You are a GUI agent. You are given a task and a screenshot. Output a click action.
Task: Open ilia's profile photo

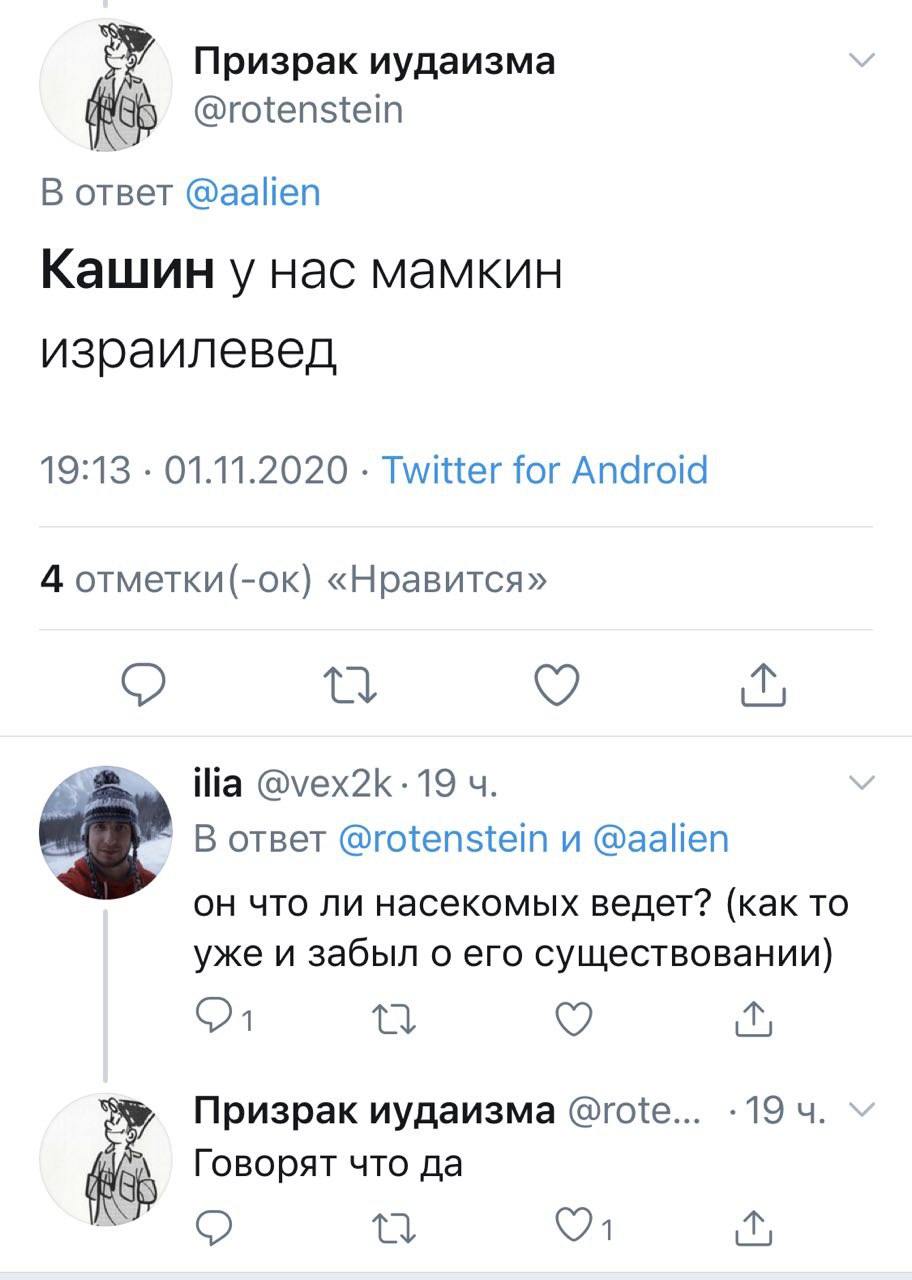99,832
